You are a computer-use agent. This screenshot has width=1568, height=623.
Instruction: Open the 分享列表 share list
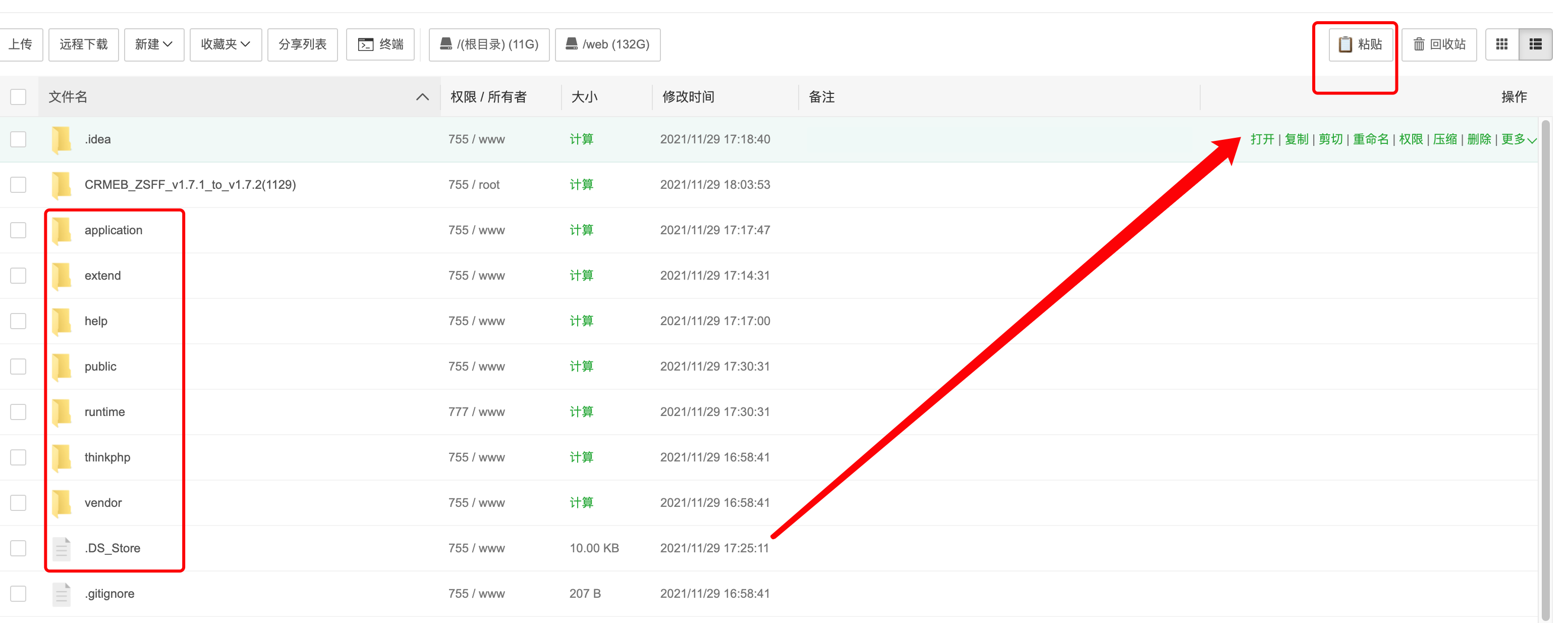click(303, 44)
